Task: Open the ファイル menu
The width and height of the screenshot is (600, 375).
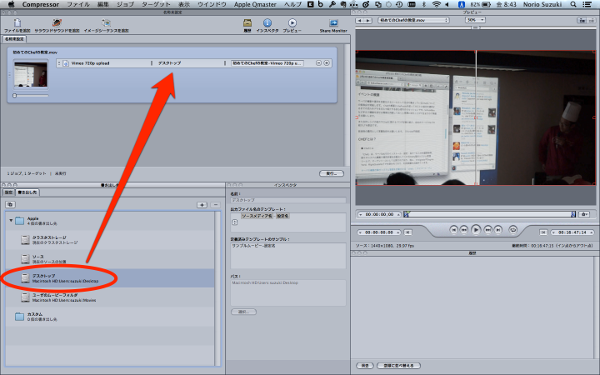Action: point(78,4)
